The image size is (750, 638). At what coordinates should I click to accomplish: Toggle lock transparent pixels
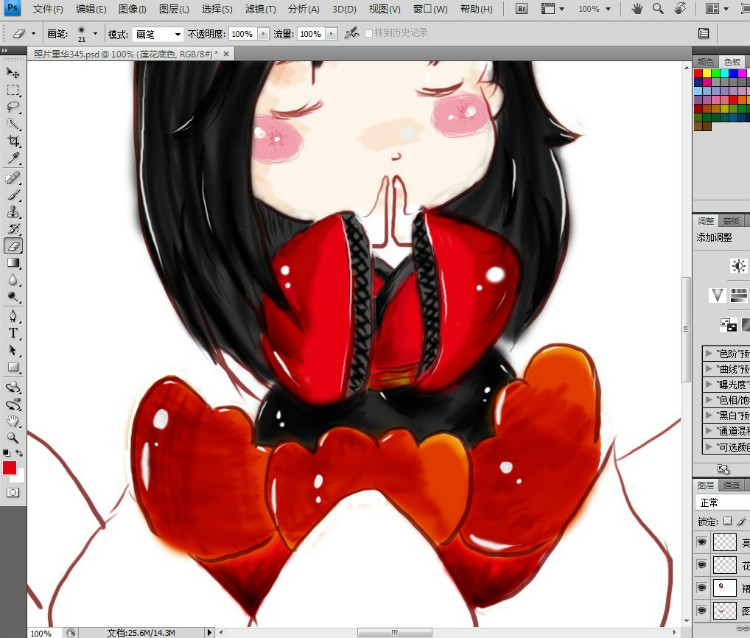pos(728,521)
